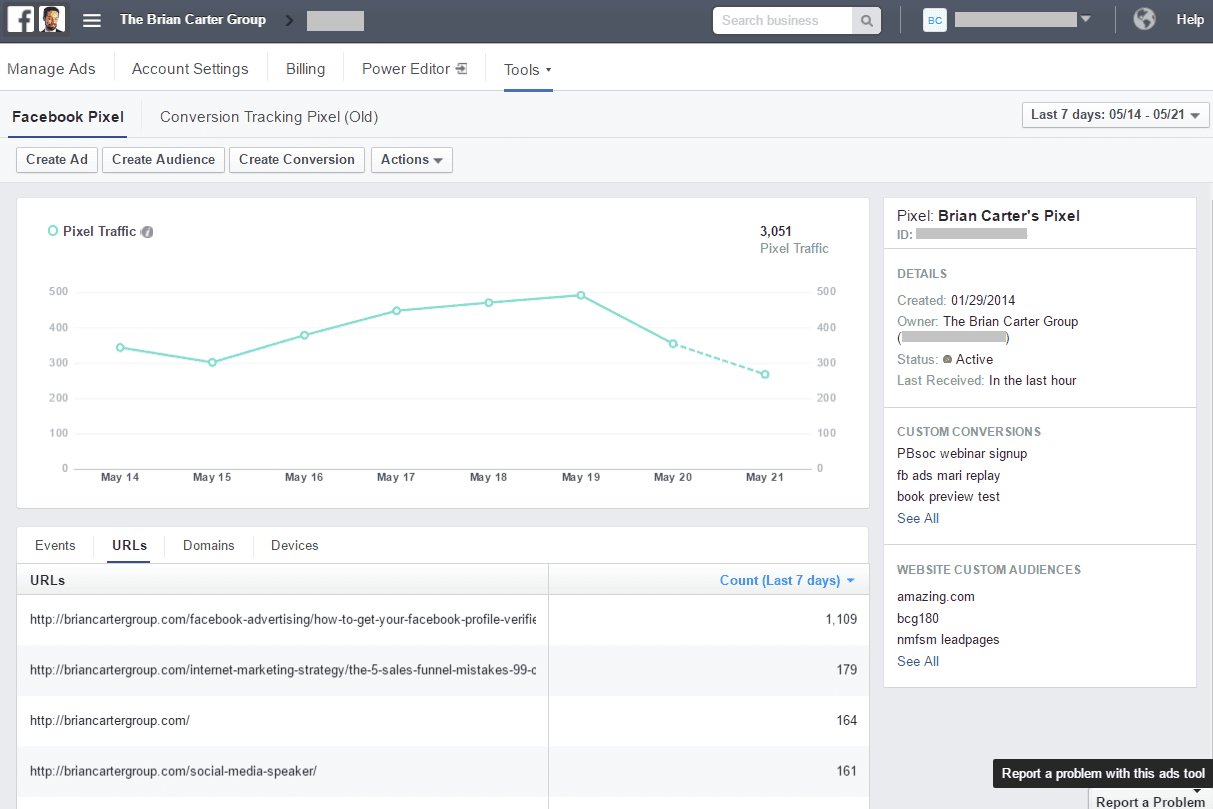Viewport: 1213px width, 809px height.
Task: Click the globe notifications icon
Action: coord(1144,20)
